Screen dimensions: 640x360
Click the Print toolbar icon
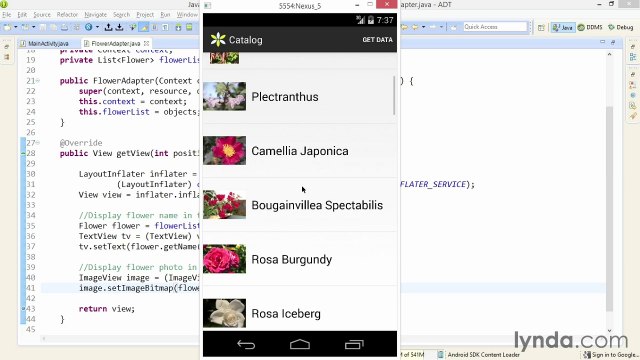pos(64,27)
